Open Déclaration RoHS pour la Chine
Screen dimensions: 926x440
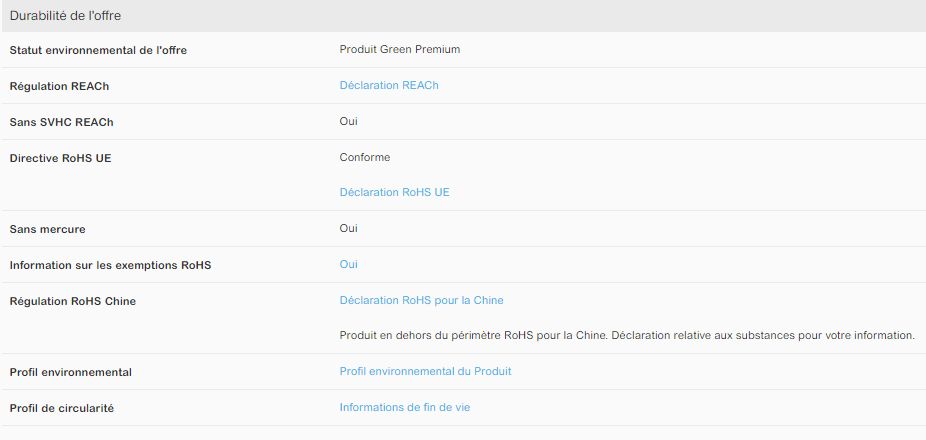(x=421, y=300)
